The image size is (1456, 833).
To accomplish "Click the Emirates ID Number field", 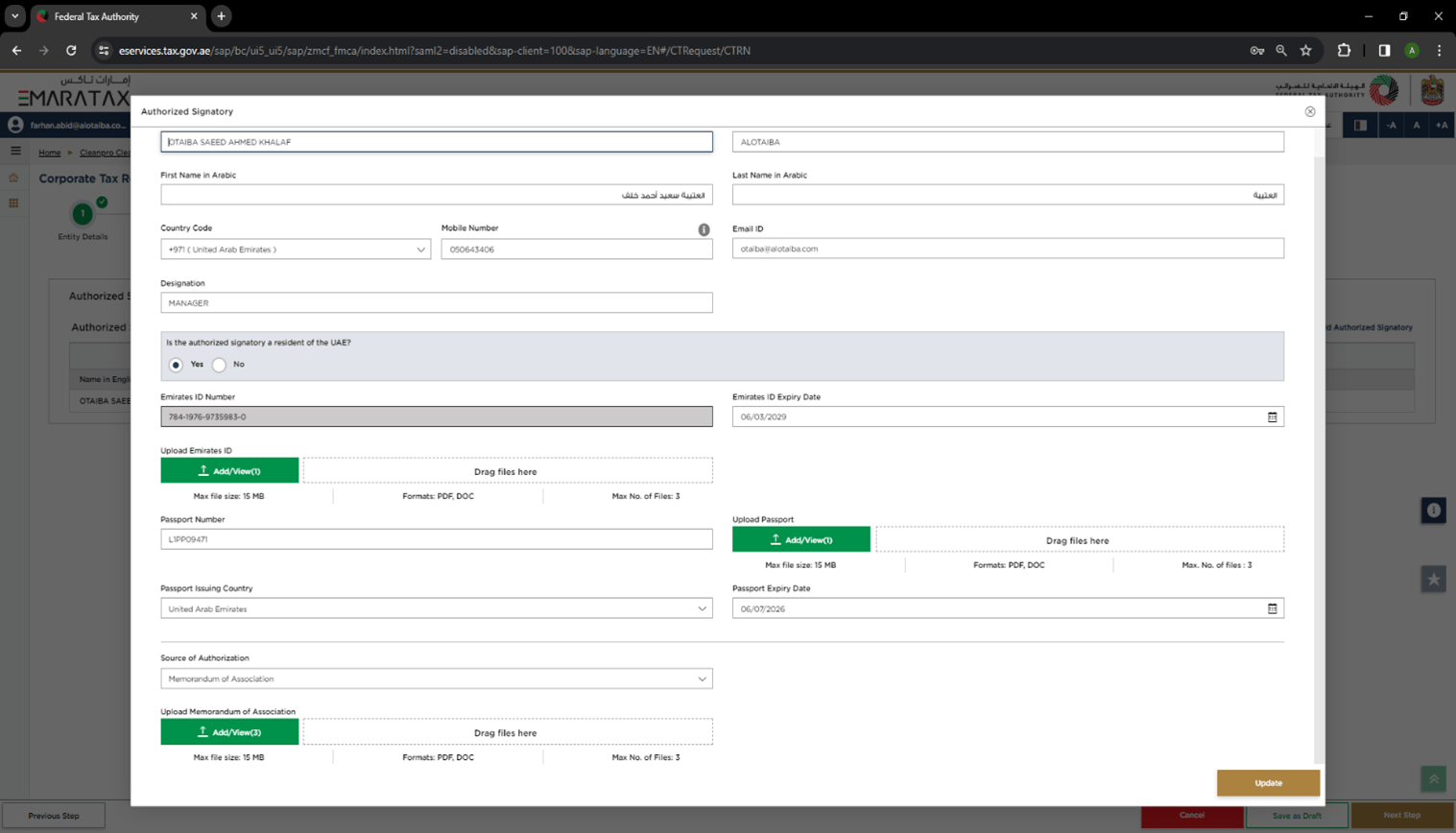I will coord(437,416).
